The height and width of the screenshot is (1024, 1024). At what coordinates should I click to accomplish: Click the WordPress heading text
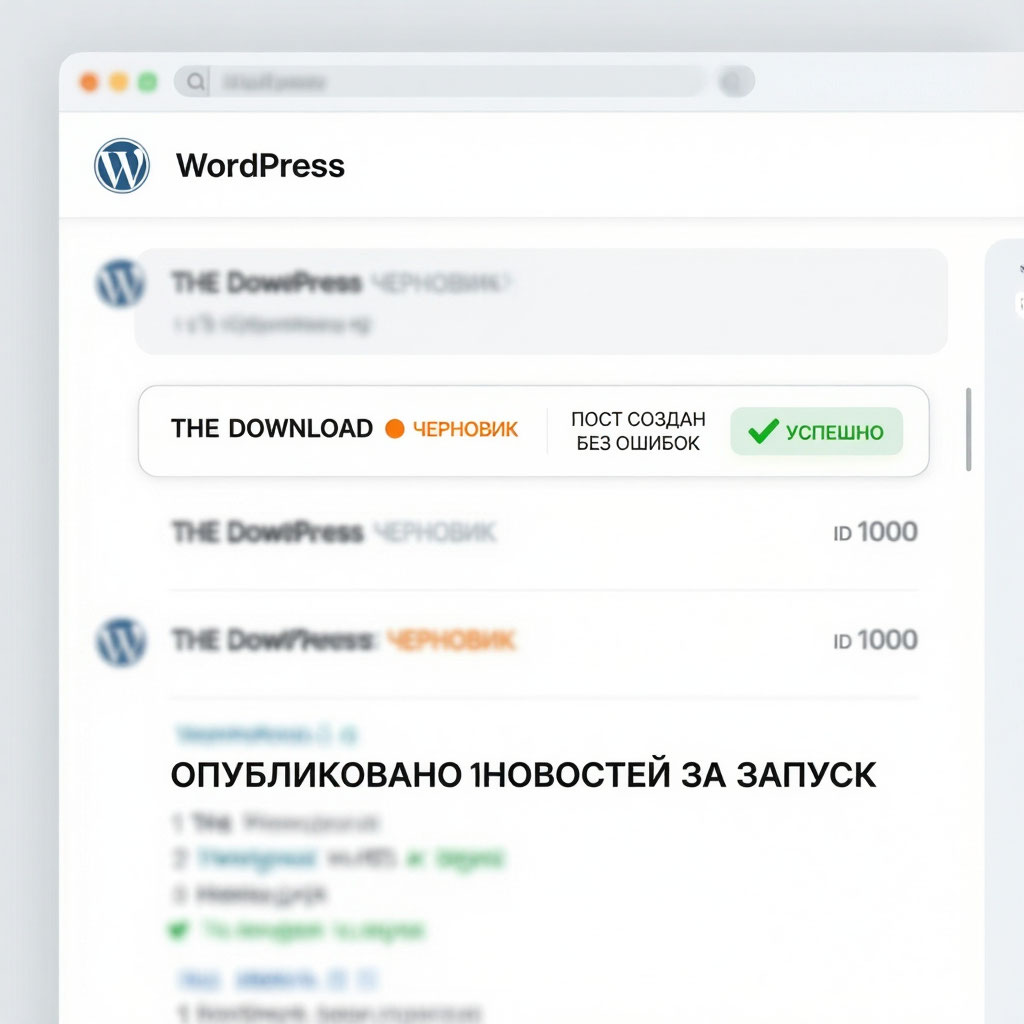click(x=260, y=165)
